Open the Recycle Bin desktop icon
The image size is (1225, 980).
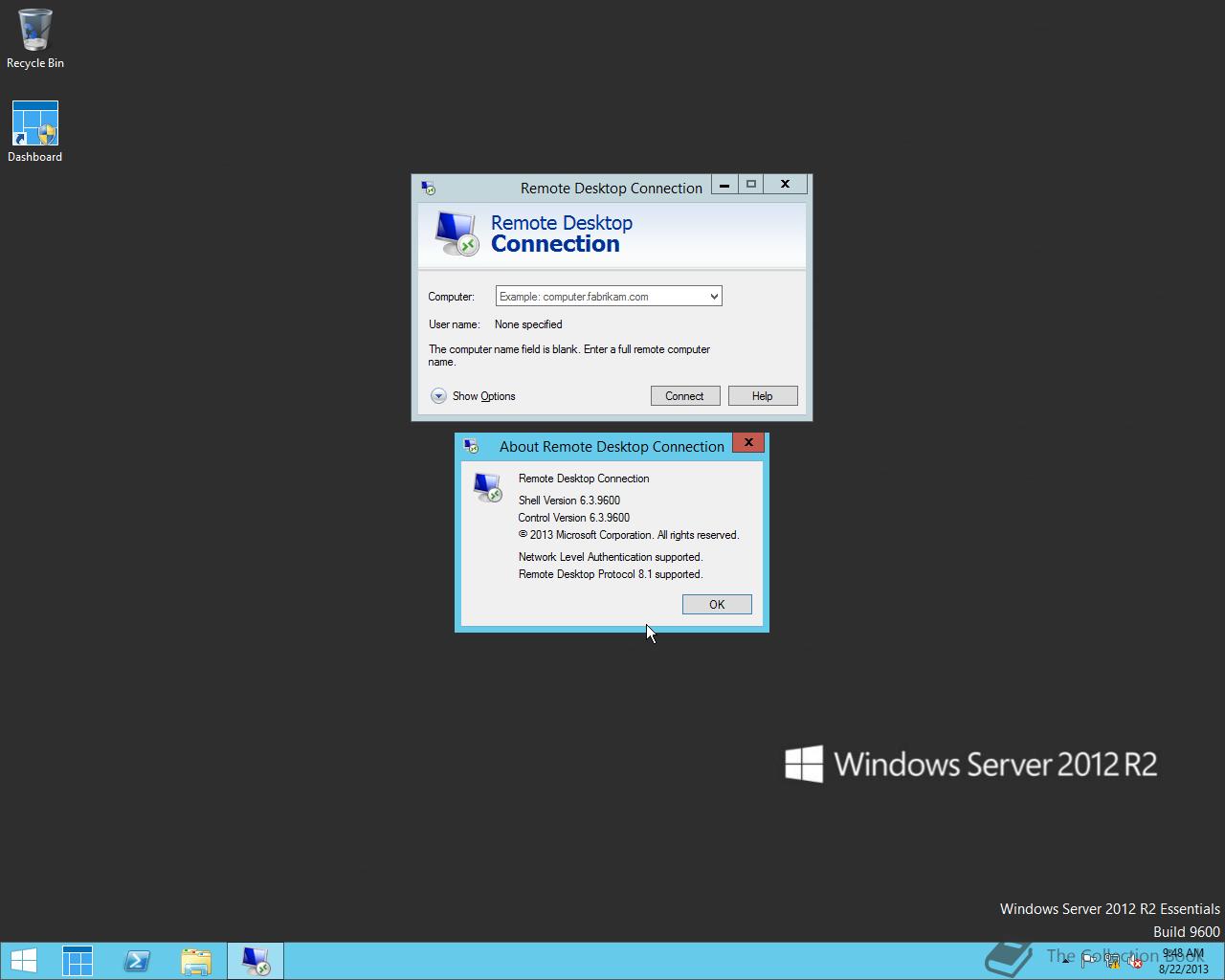click(x=34, y=38)
